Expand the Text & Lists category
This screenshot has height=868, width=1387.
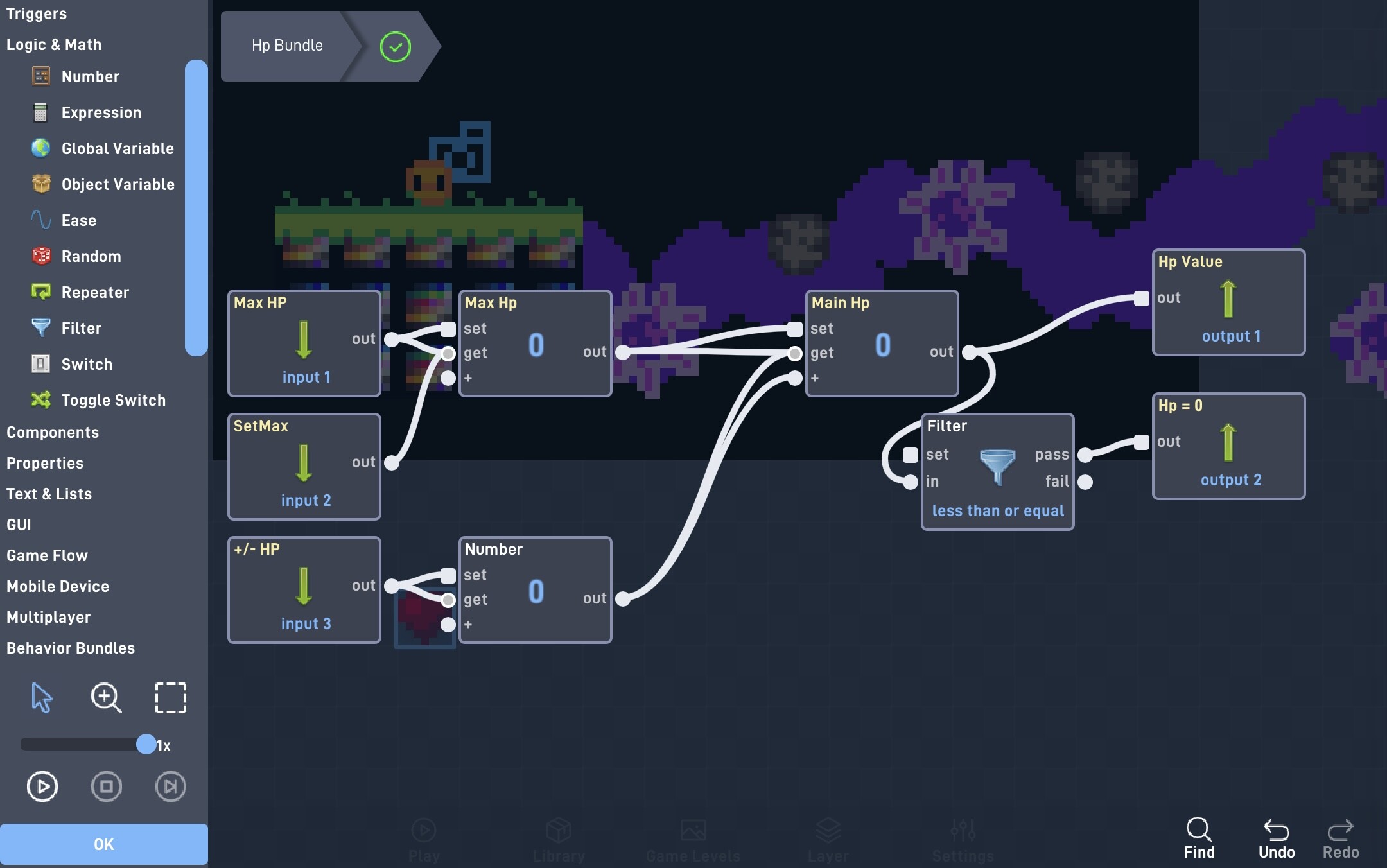[x=49, y=494]
